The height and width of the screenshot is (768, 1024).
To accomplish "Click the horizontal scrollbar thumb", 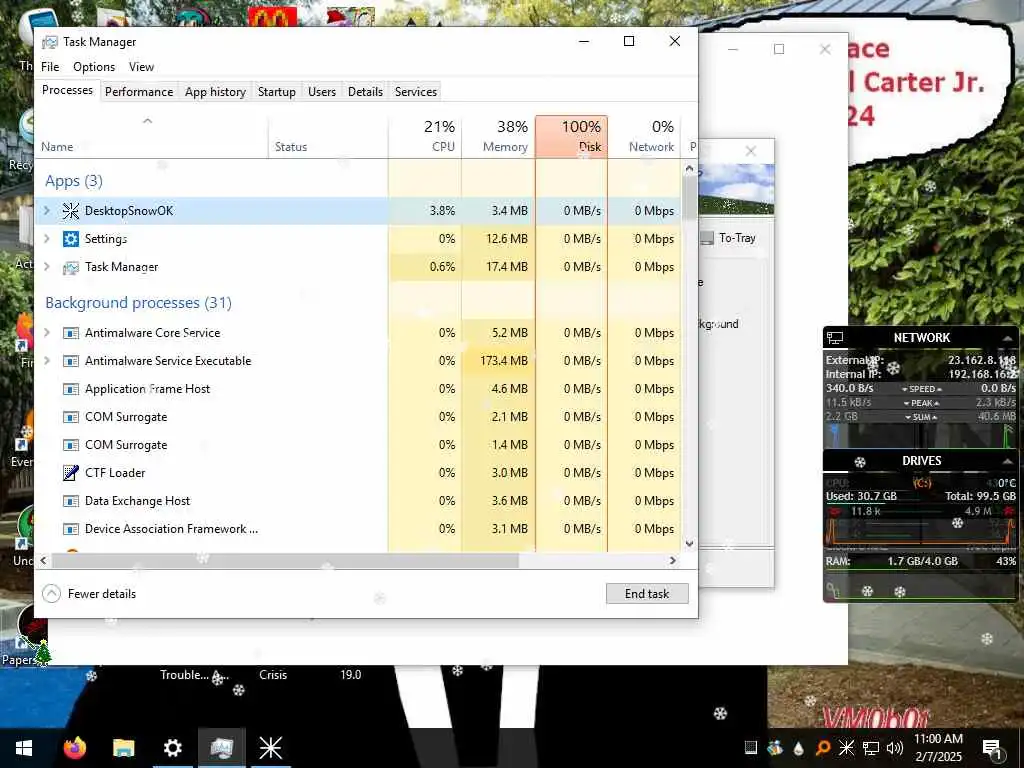I will 285,560.
